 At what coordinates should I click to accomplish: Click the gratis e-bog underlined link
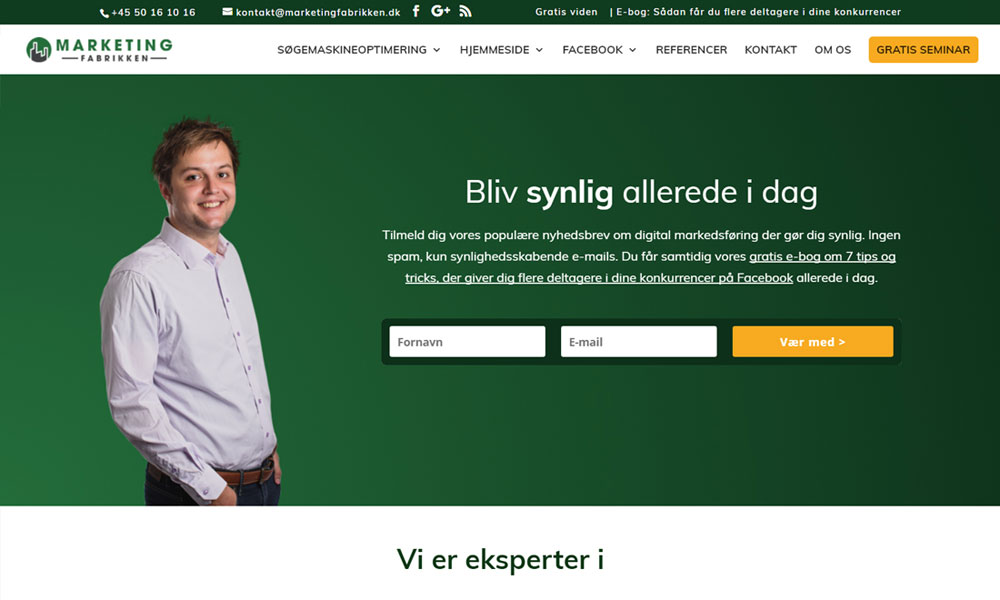822,257
